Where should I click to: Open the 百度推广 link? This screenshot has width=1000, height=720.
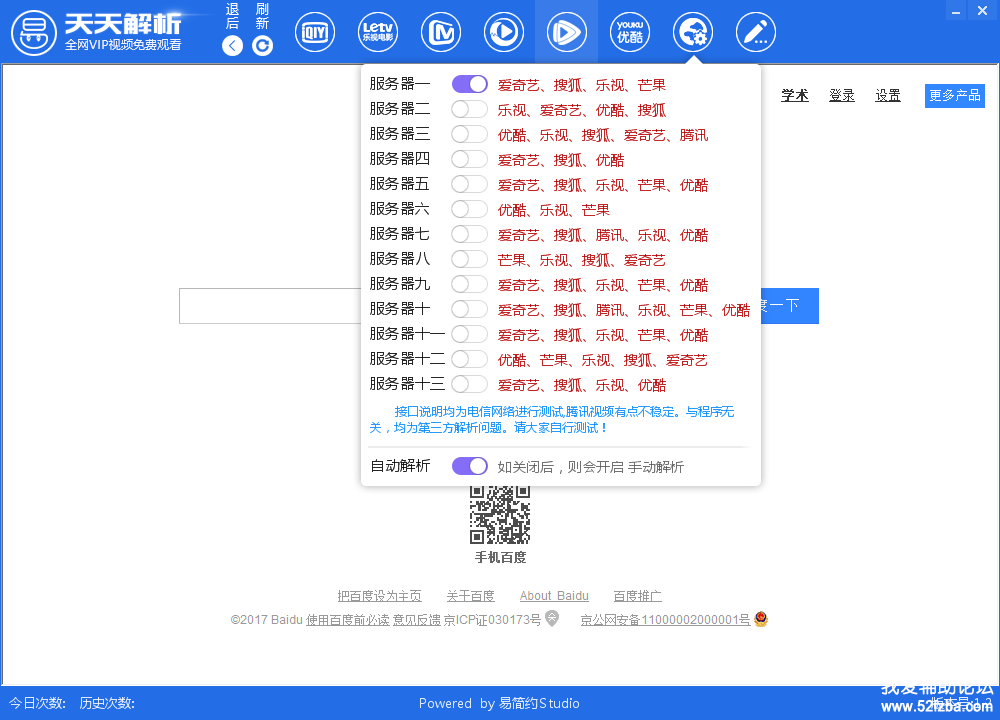pyautogui.click(x=637, y=596)
